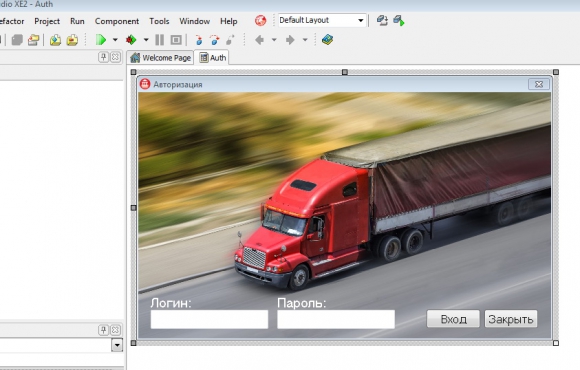The width and height of the screenshot is (580, 370).
Task: Click the Логин input field
Action: (209, 319)
